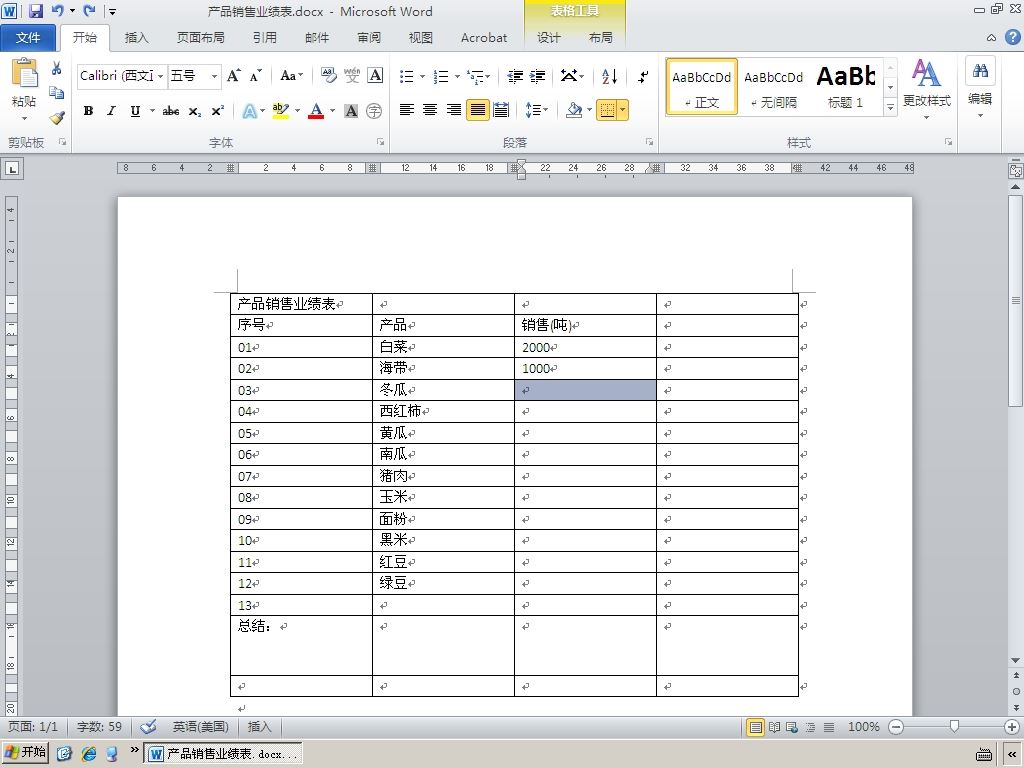Screen dimensions: 1024x768
Task: Grow font size with A-up icon
Action: click(234, 76)
